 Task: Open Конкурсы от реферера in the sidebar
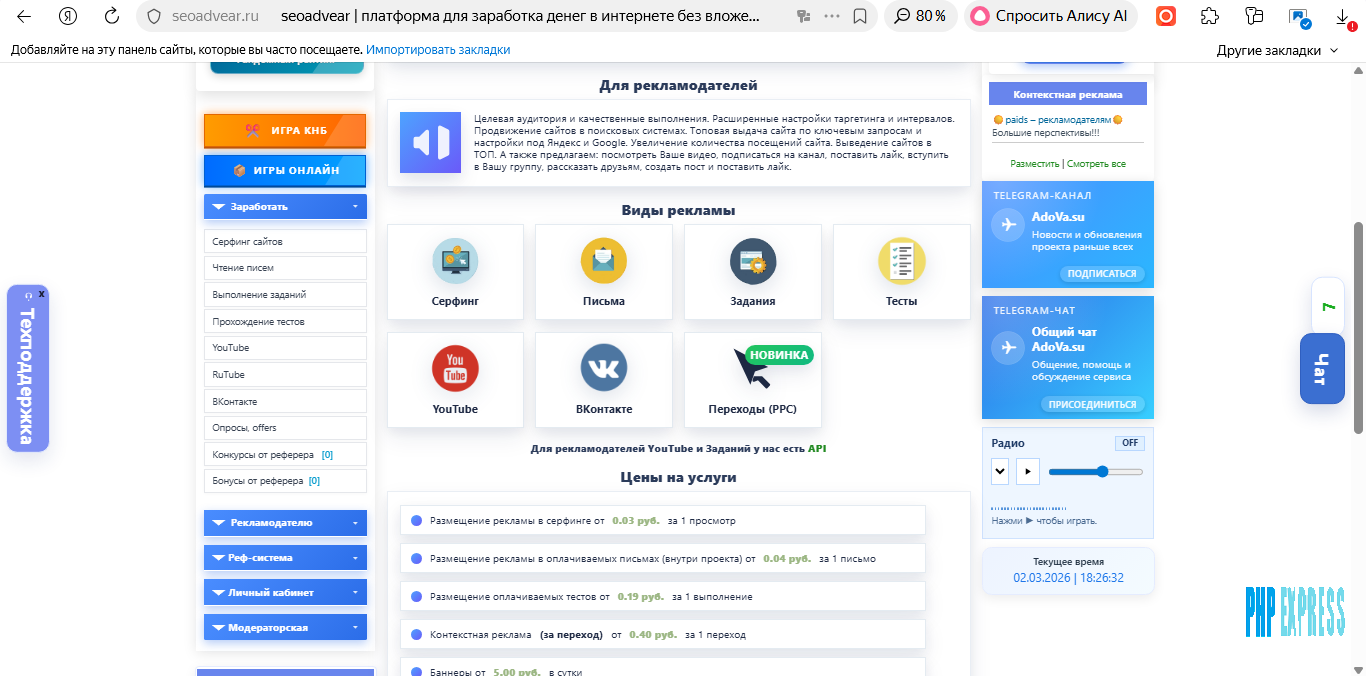[x=285, y=455]
